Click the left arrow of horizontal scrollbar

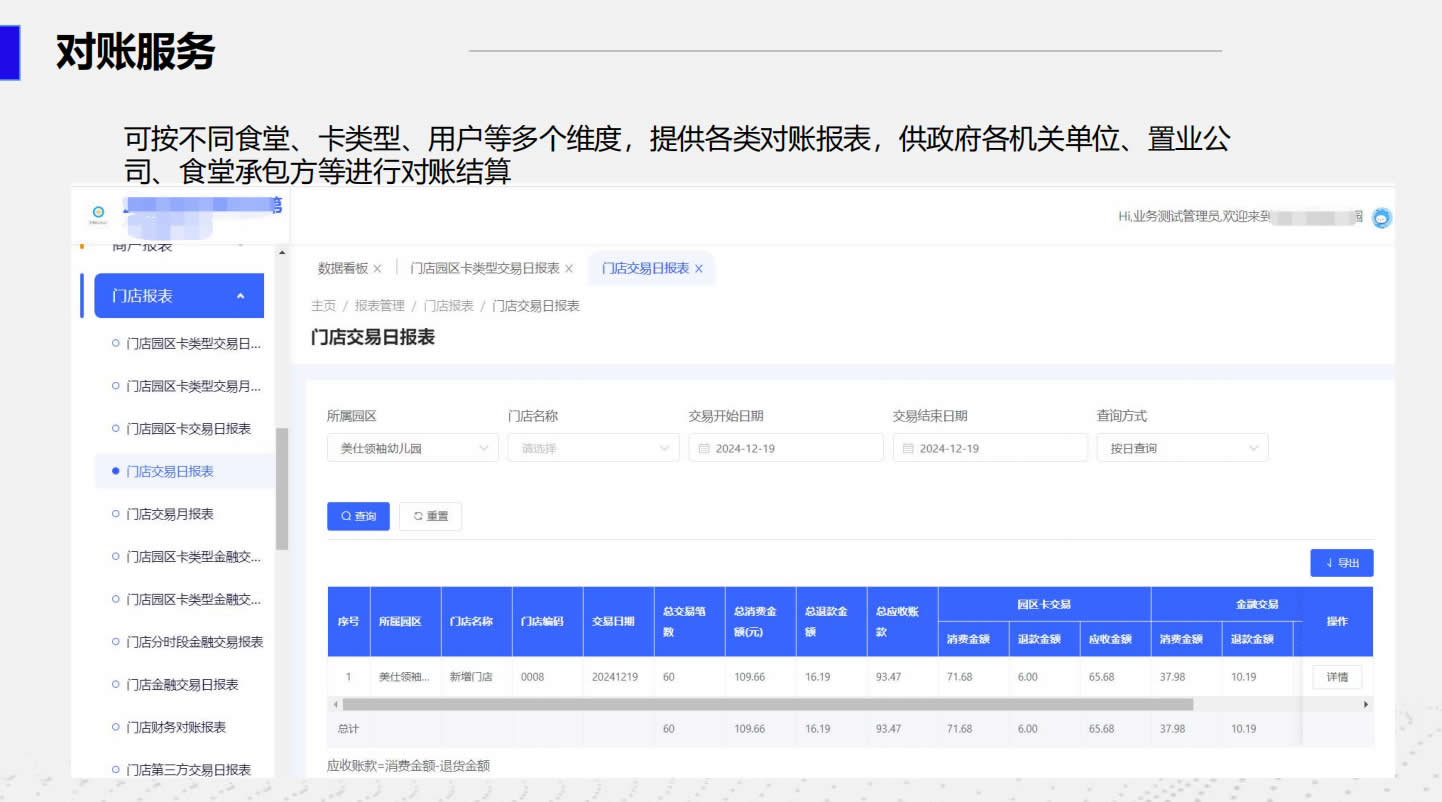tap(335, 705)
